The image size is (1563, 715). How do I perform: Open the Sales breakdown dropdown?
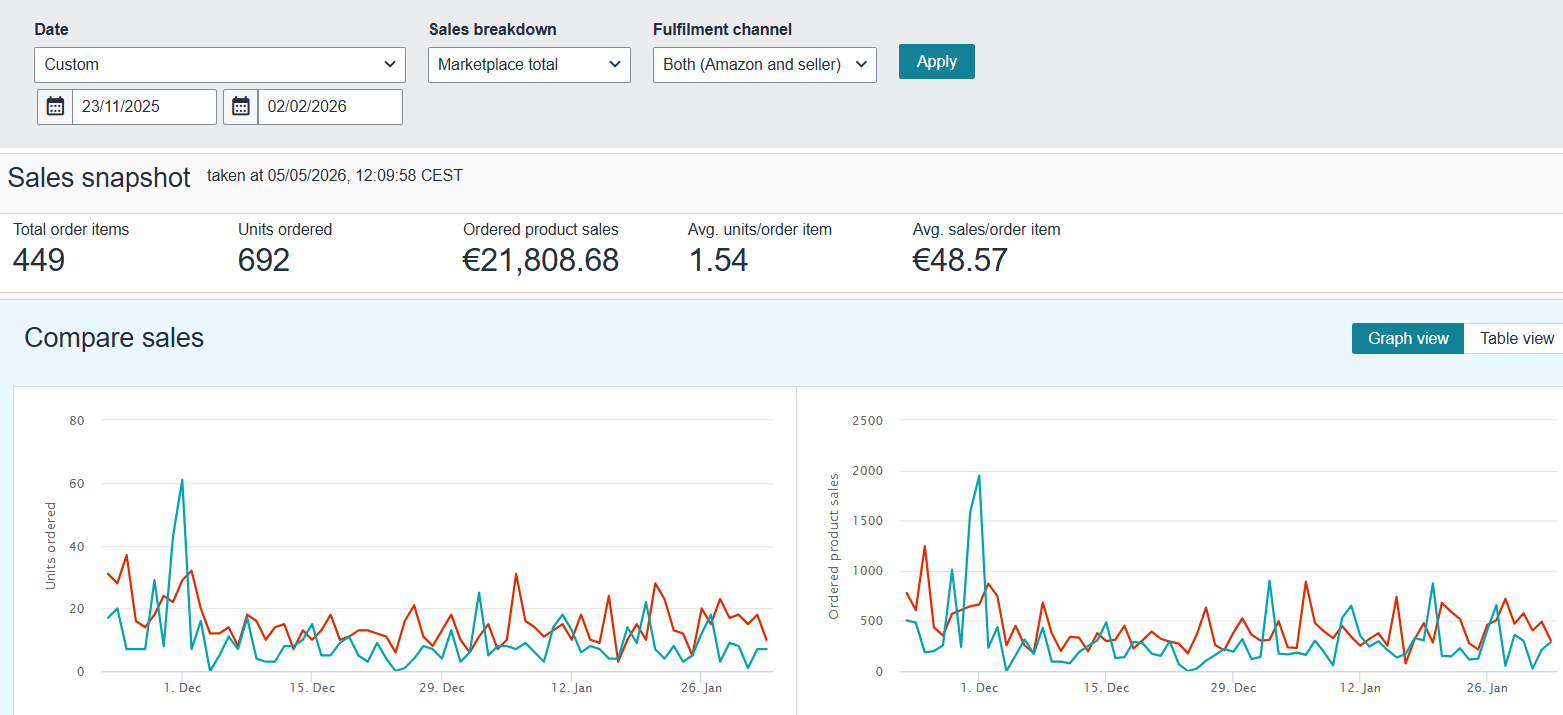coord(529,65)
